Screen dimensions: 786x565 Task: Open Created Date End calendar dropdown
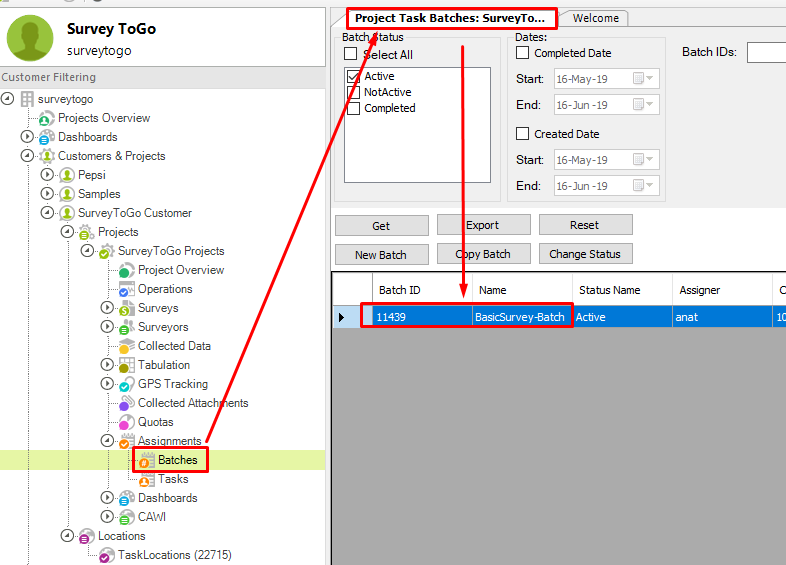(x=643, y=185)
